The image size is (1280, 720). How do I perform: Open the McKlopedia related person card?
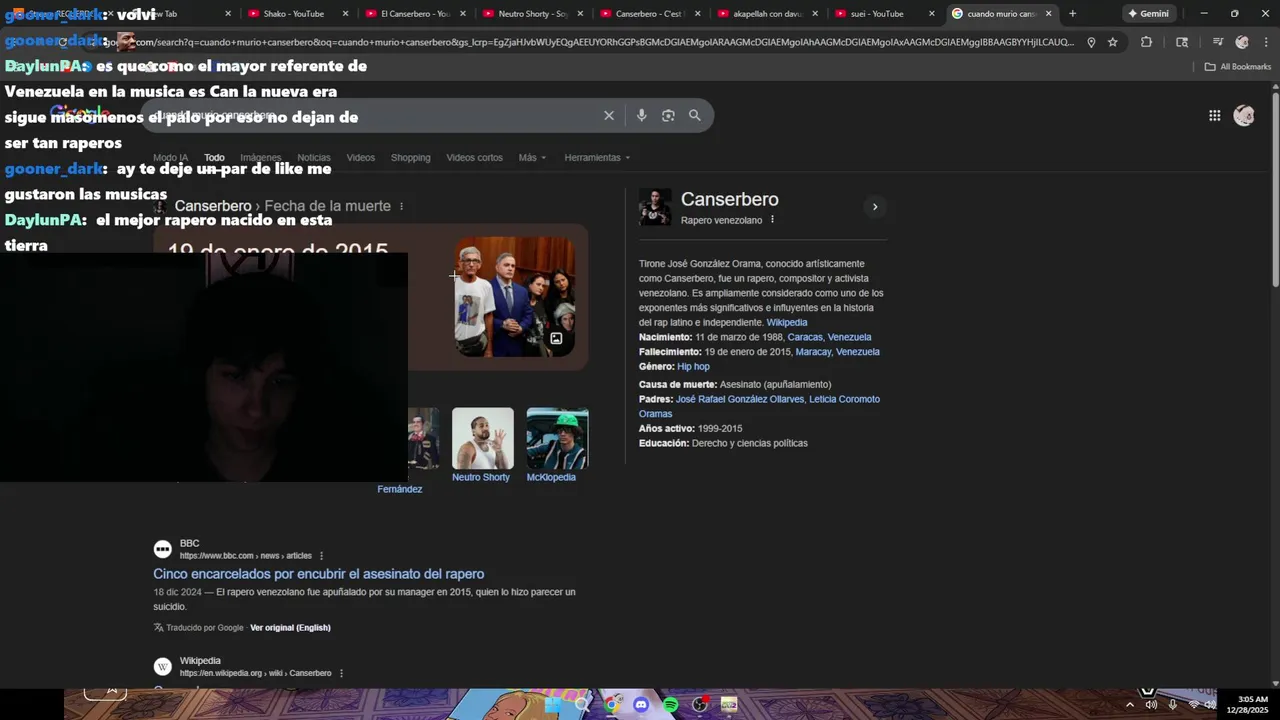[557, 445]
